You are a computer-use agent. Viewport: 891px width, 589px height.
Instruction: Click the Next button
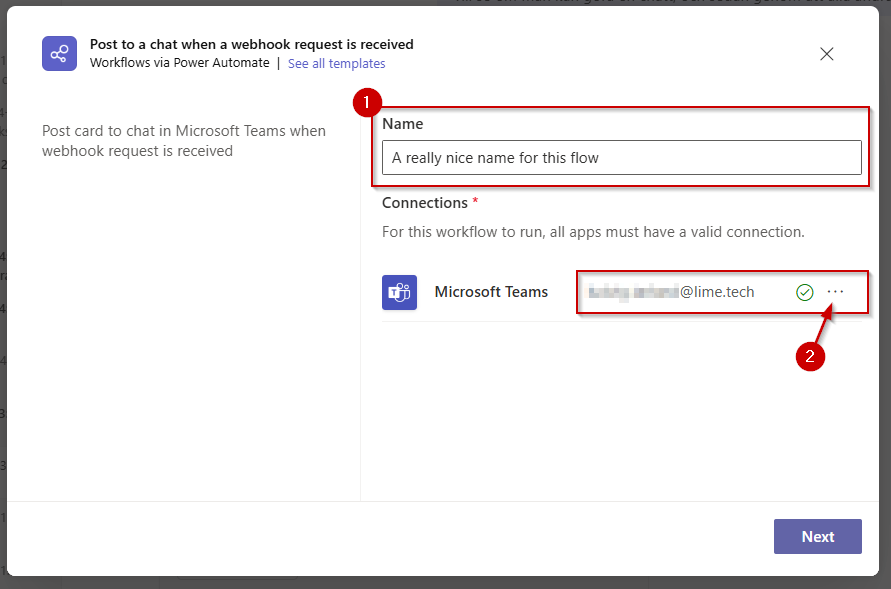818,536
